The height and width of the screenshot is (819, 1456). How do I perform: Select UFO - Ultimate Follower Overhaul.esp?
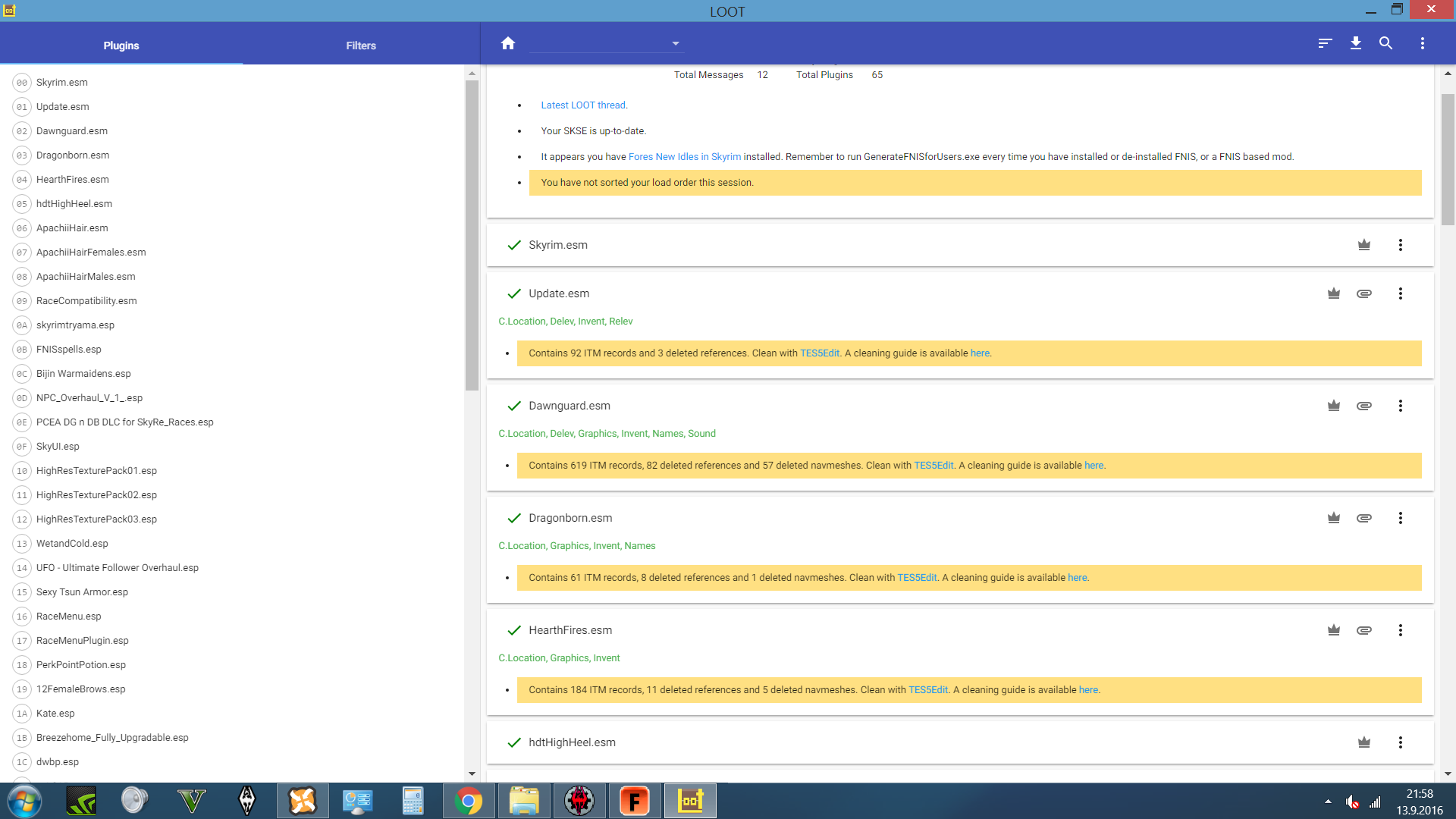pos(232,568)
